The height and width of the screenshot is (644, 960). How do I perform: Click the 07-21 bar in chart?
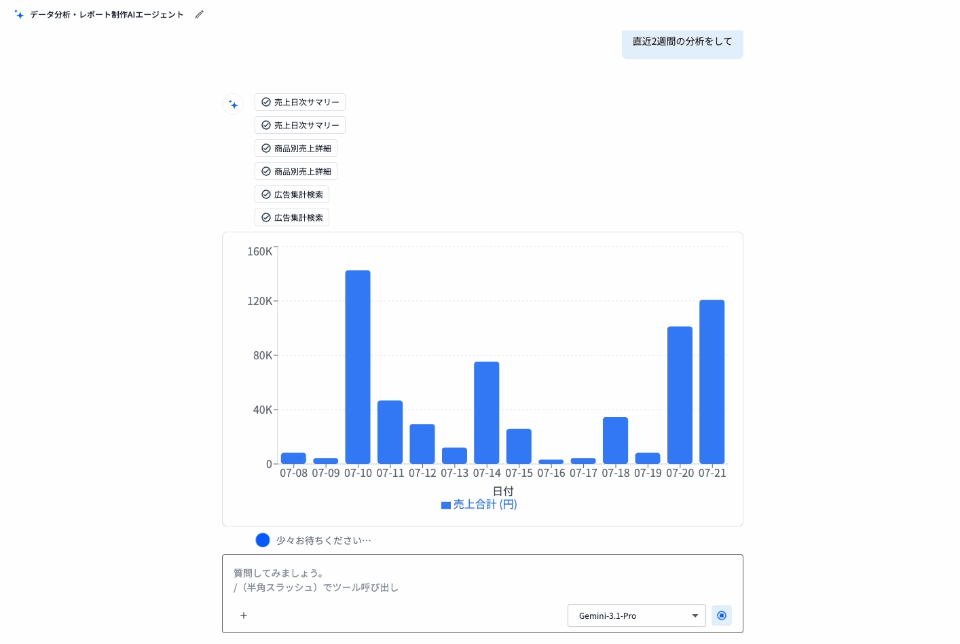point(712,382)
